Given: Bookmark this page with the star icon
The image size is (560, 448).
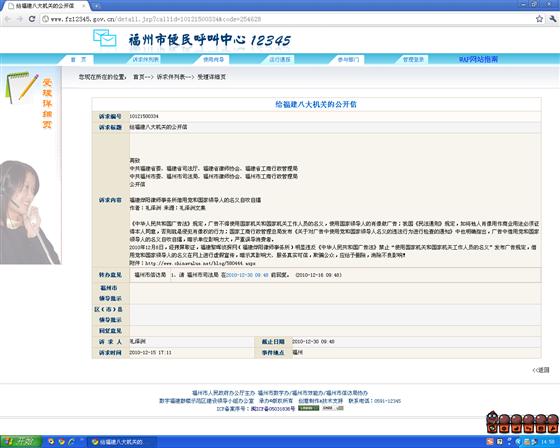Looking at the screenshot, I should pos(539,19).
